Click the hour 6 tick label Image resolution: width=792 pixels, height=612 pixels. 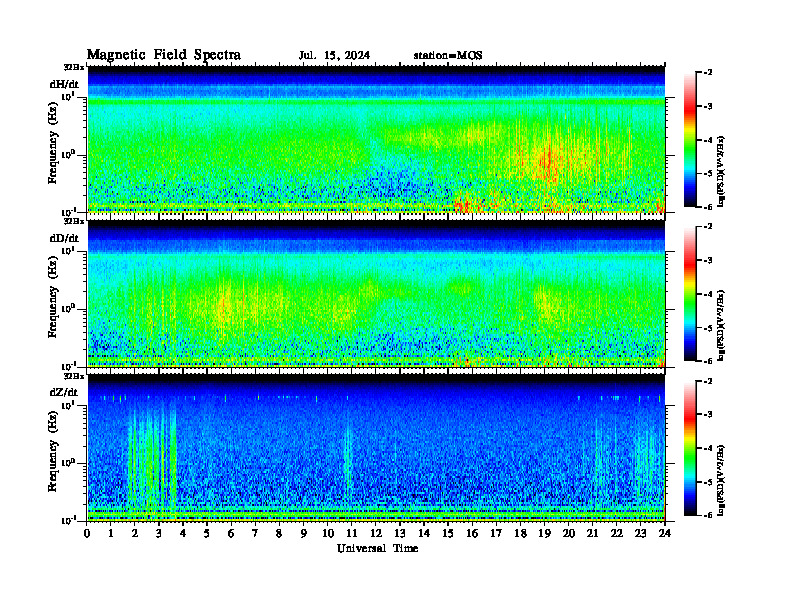tap(231, 533)
